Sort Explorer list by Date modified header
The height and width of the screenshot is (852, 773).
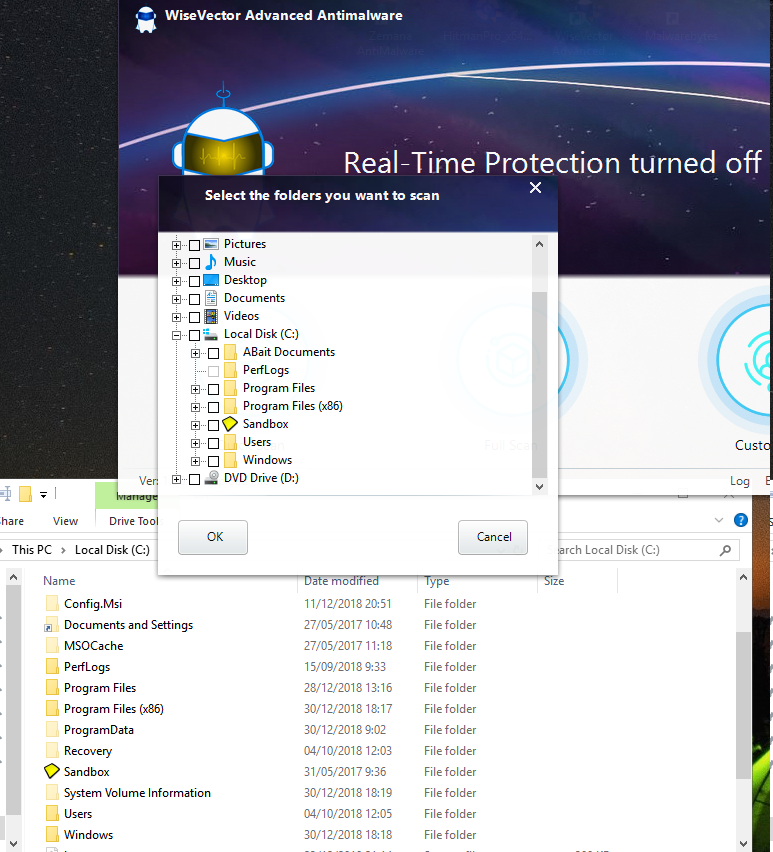coord(341,580)
